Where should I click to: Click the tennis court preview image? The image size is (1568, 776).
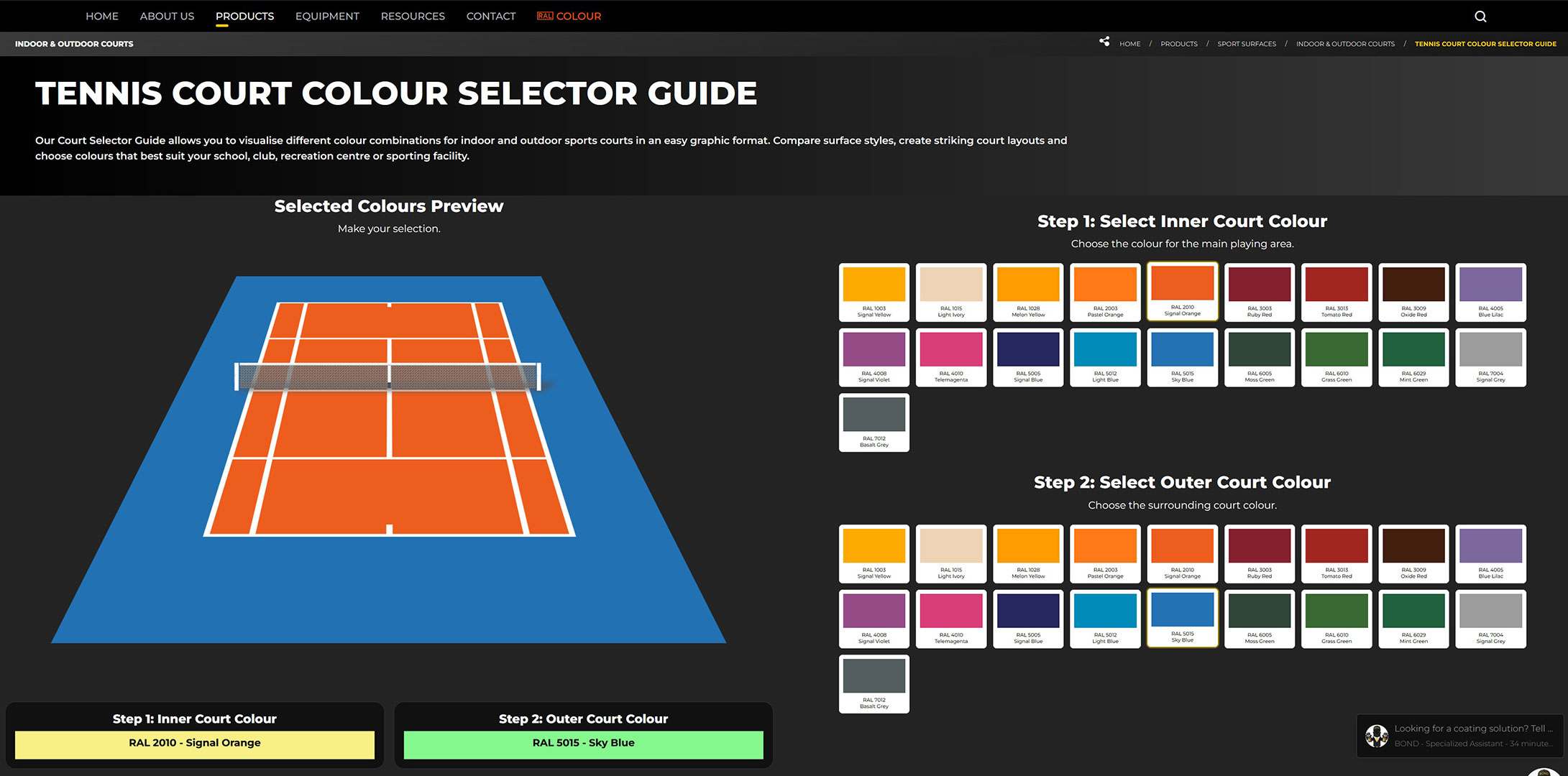pos(389,460)
